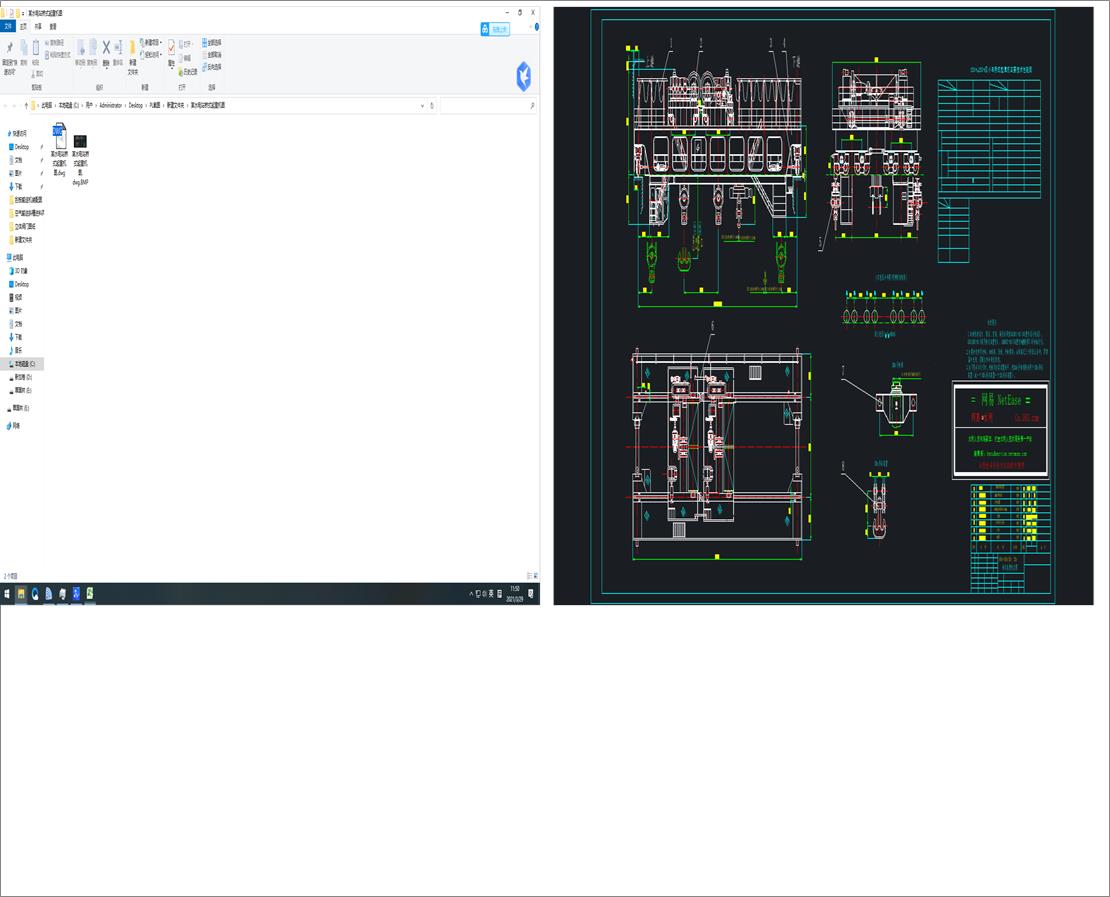Switch to large icons view toggle
1110x897 pixels.
(x=536, y=576)
